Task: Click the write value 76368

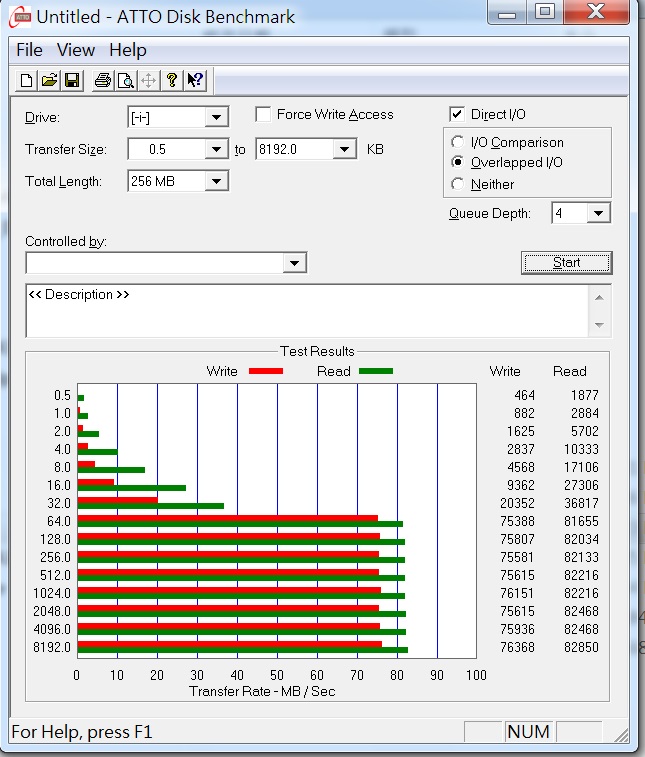Action: (517, 647)
